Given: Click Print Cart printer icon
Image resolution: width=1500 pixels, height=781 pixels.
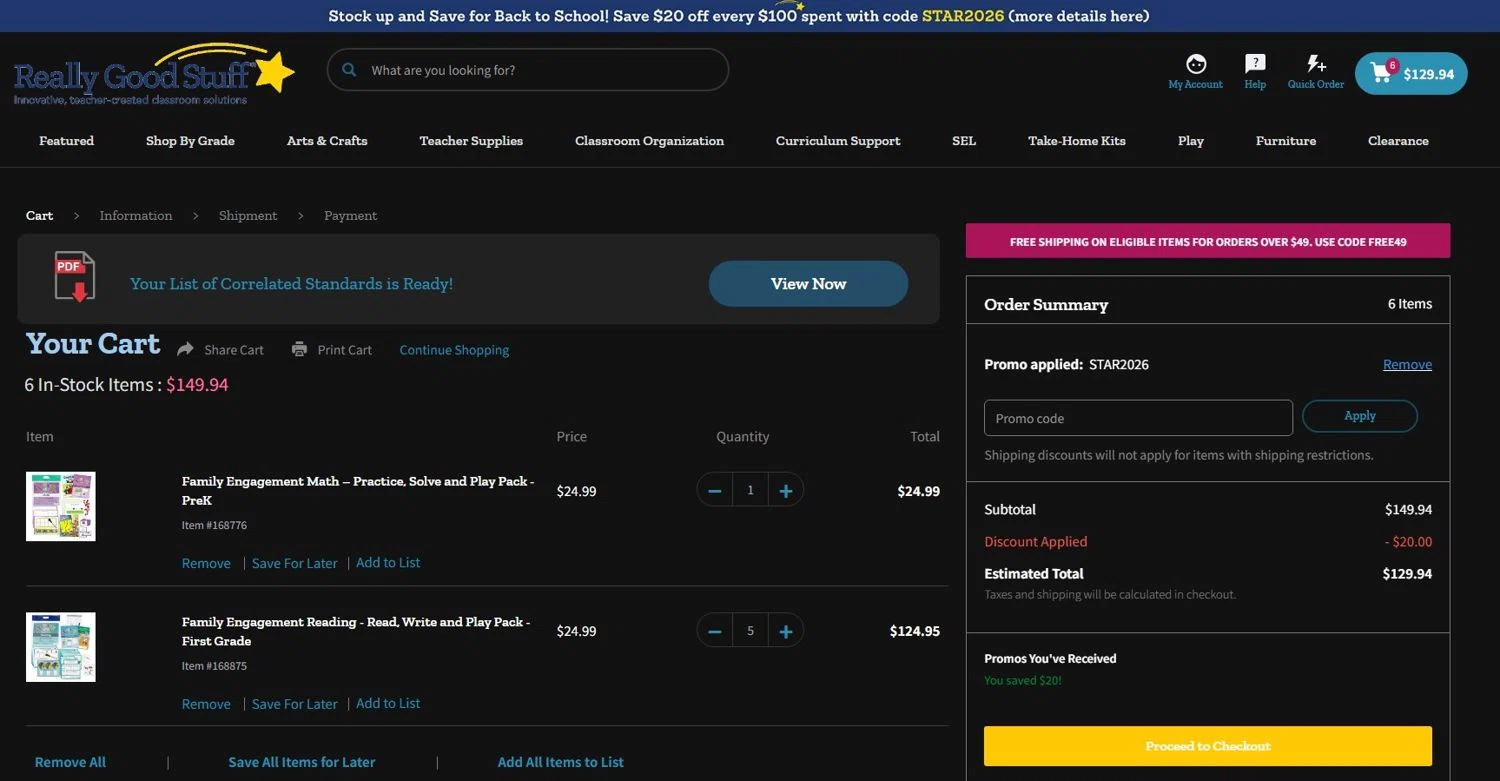Looking at the screenshot, I should pos(299,349).
